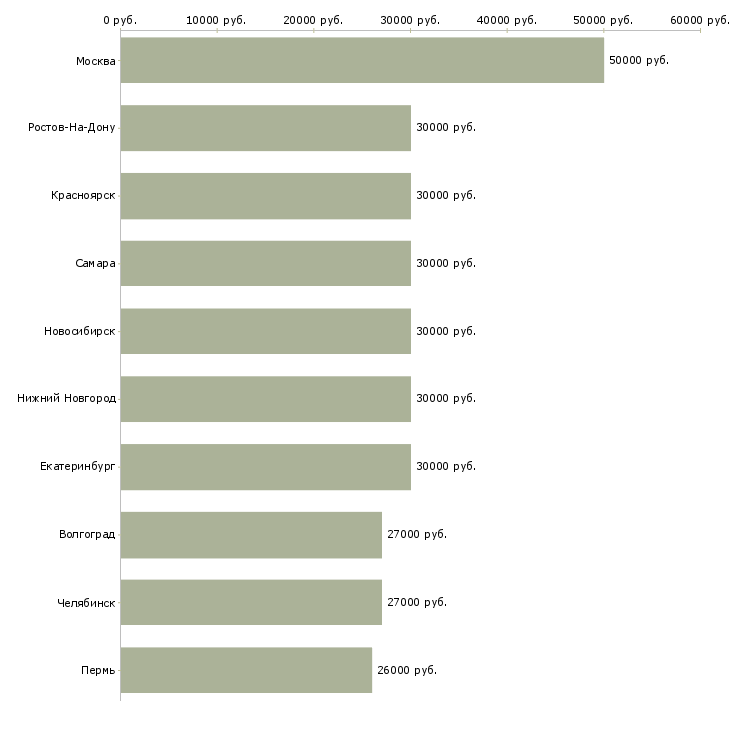Click the 0 руб. axis tick label
Viewport: 730px width, 730px height.
pos(120,20)
